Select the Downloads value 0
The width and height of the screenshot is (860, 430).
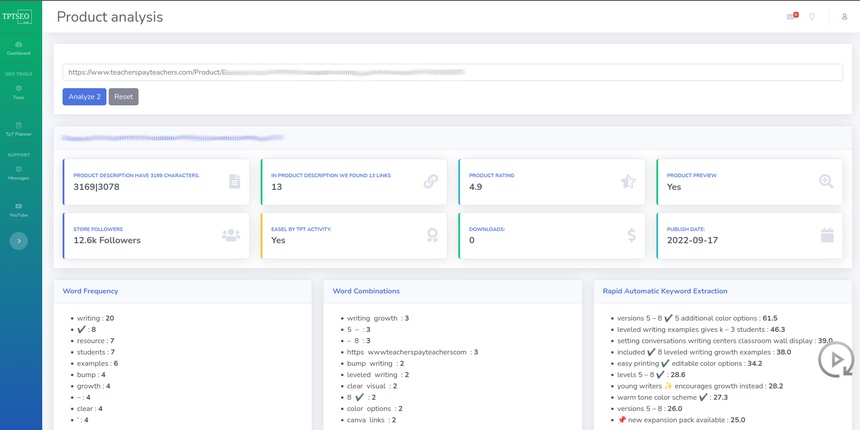pyautogui.click(x=472, y=240)
